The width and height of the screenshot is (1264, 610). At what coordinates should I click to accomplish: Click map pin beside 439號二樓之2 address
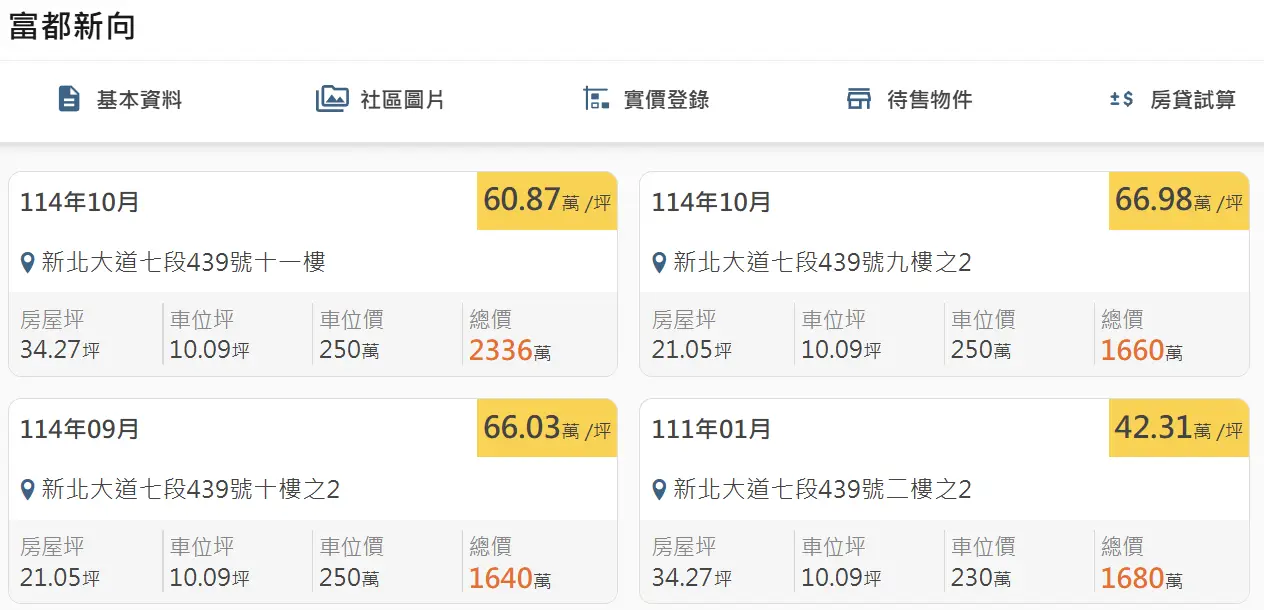point(659,490)
